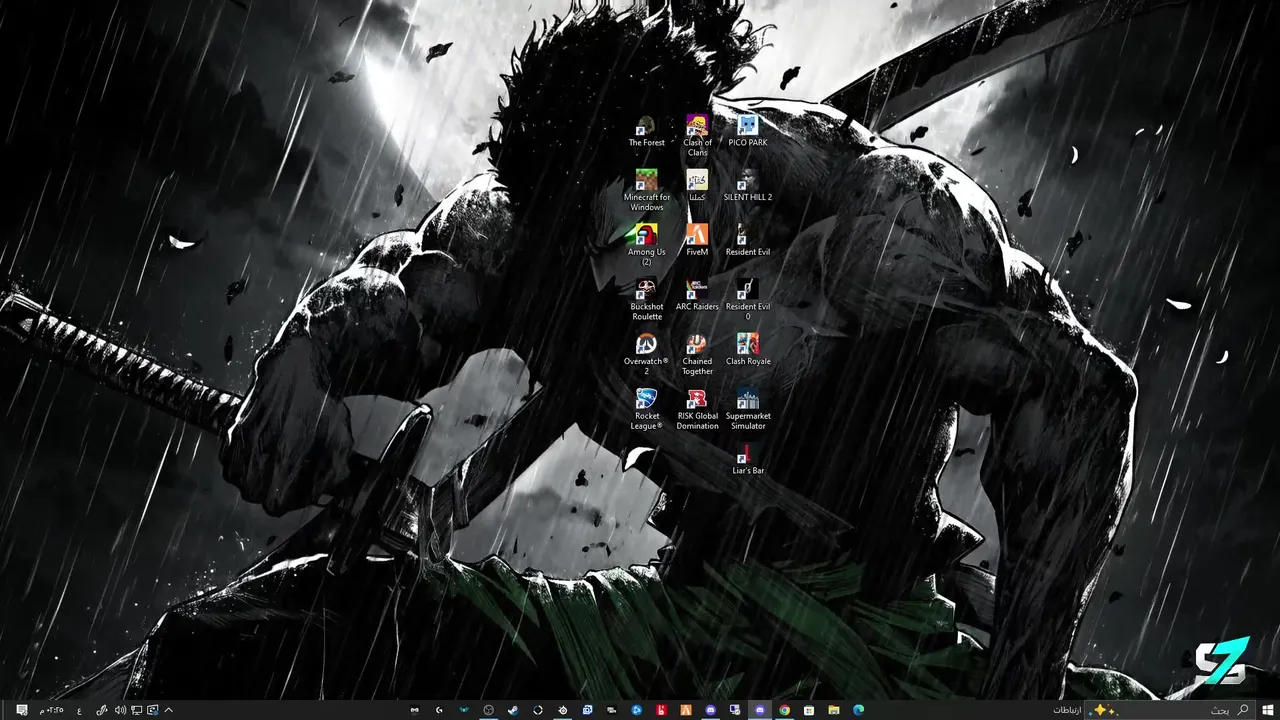1280x720 pixels.
Task: Launch Clash of Clans shortcut
Action: (x=697, y=136)
